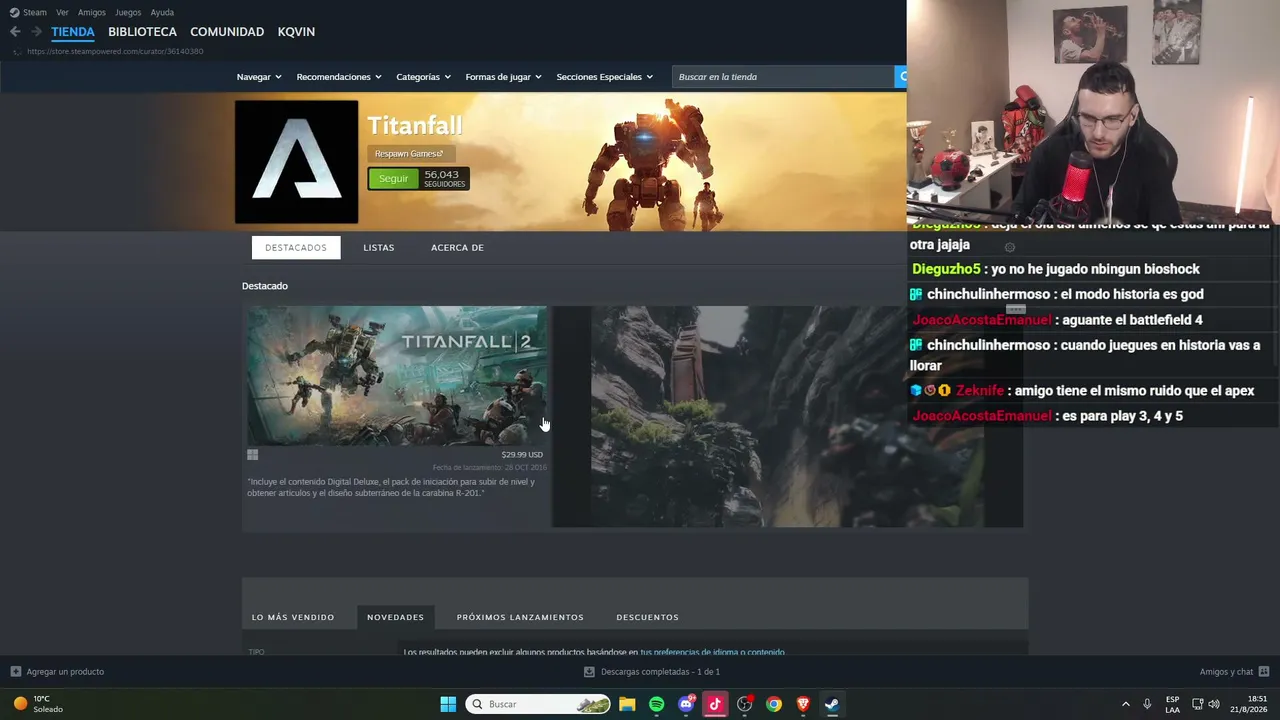Image resolution: width=1280 pixels, height=720 pixels.
Task: Open the volume speaker tray icon
Action: [1214, 704]
